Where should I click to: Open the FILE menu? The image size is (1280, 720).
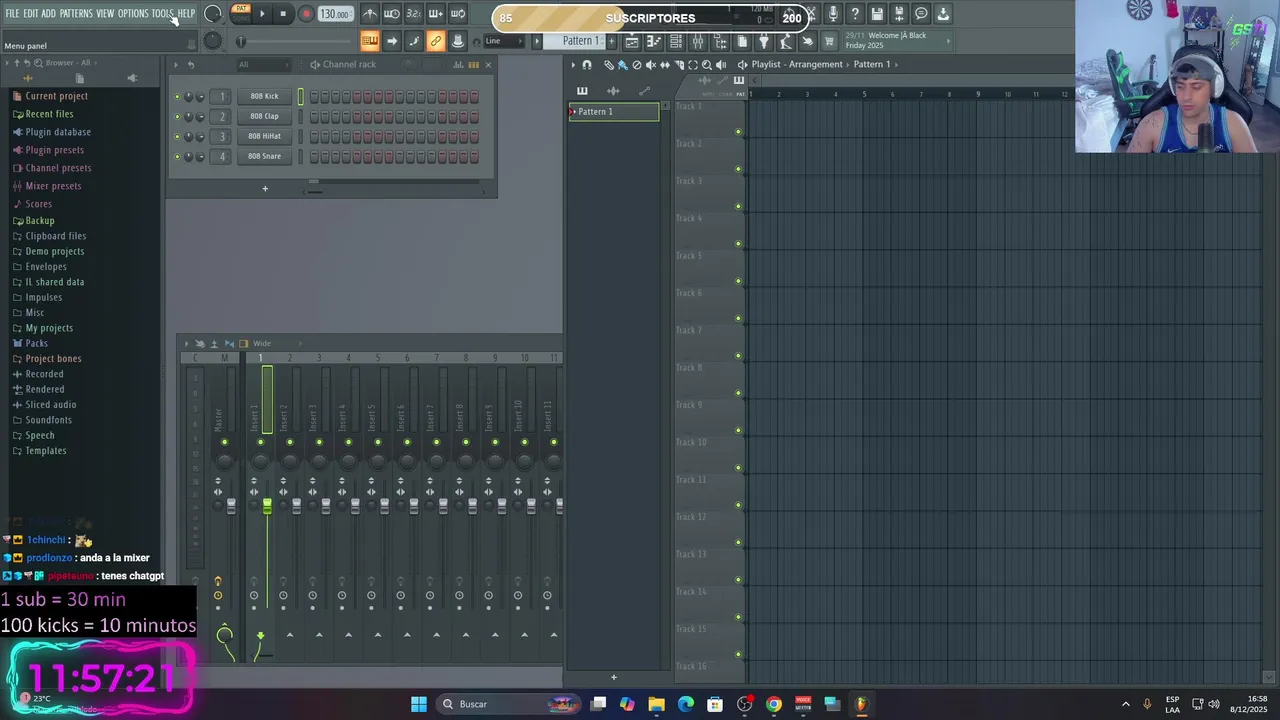click(12, 14)
